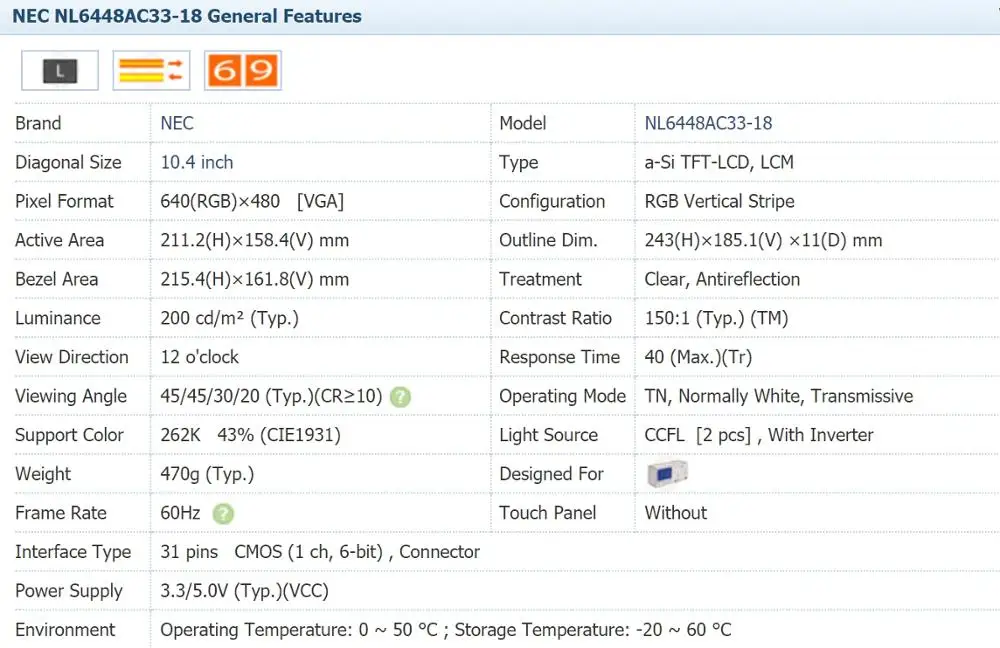Select the 'CCFL [2 pcs] , With Inverter' value

[759, 435]
